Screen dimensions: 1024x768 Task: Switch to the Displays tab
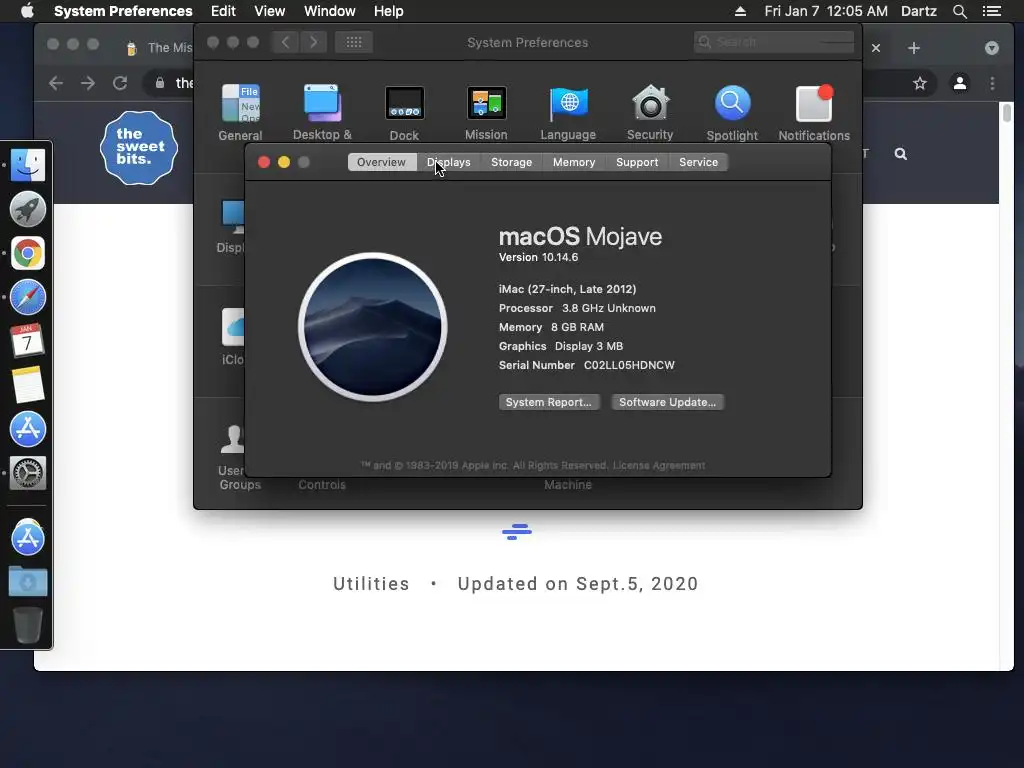(449, 162)
